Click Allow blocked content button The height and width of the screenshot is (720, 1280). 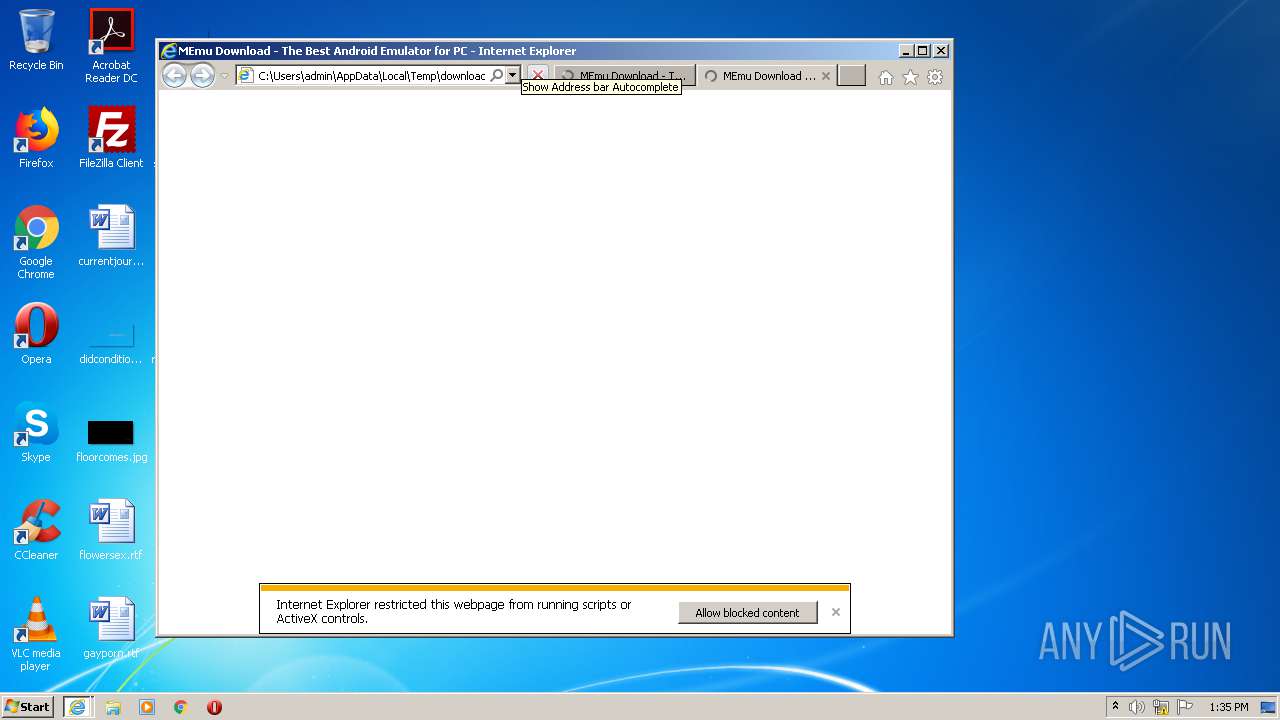click(747, 613)
